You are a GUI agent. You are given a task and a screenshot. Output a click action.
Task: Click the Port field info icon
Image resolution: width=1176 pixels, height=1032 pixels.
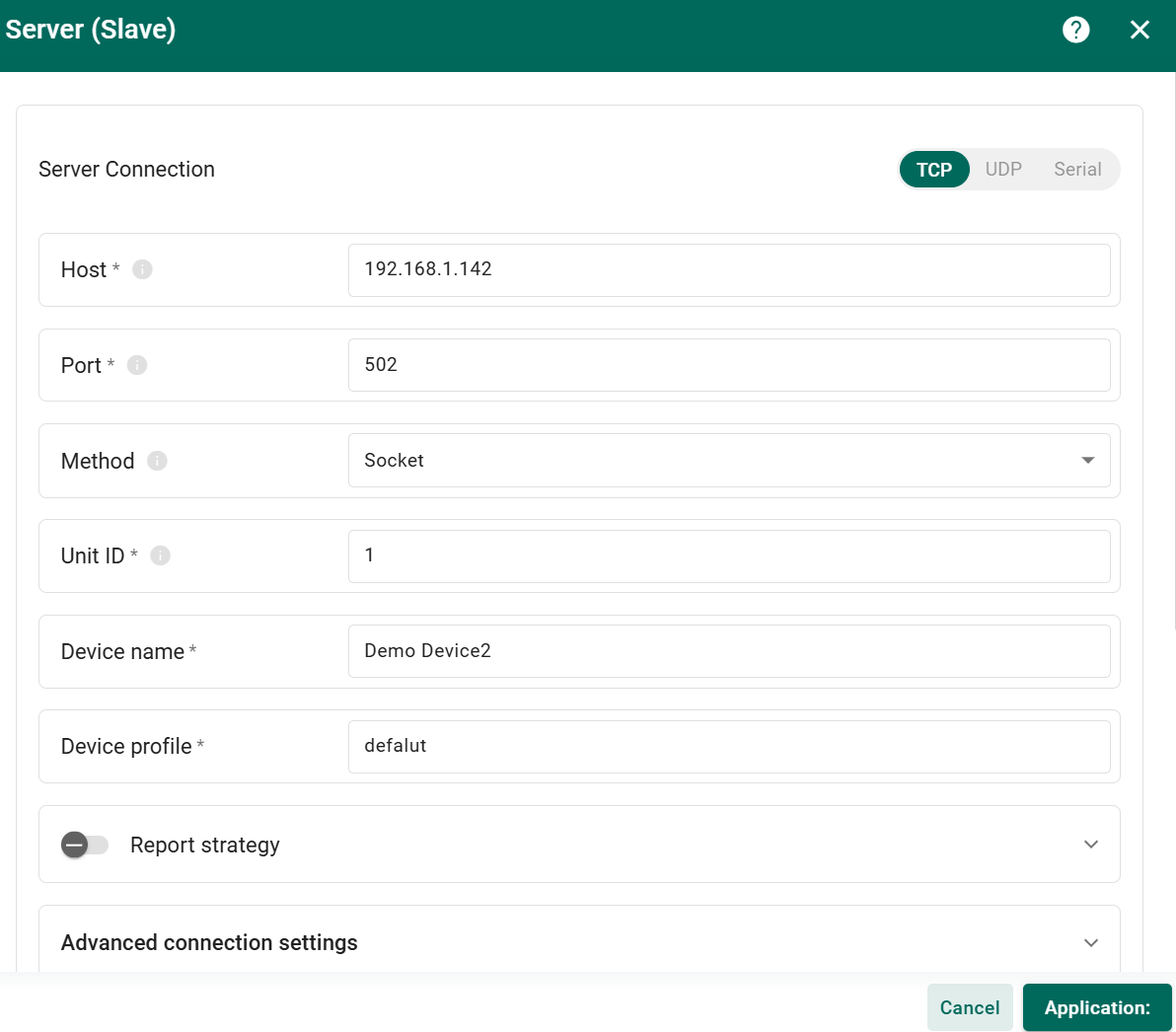point(137,365)
